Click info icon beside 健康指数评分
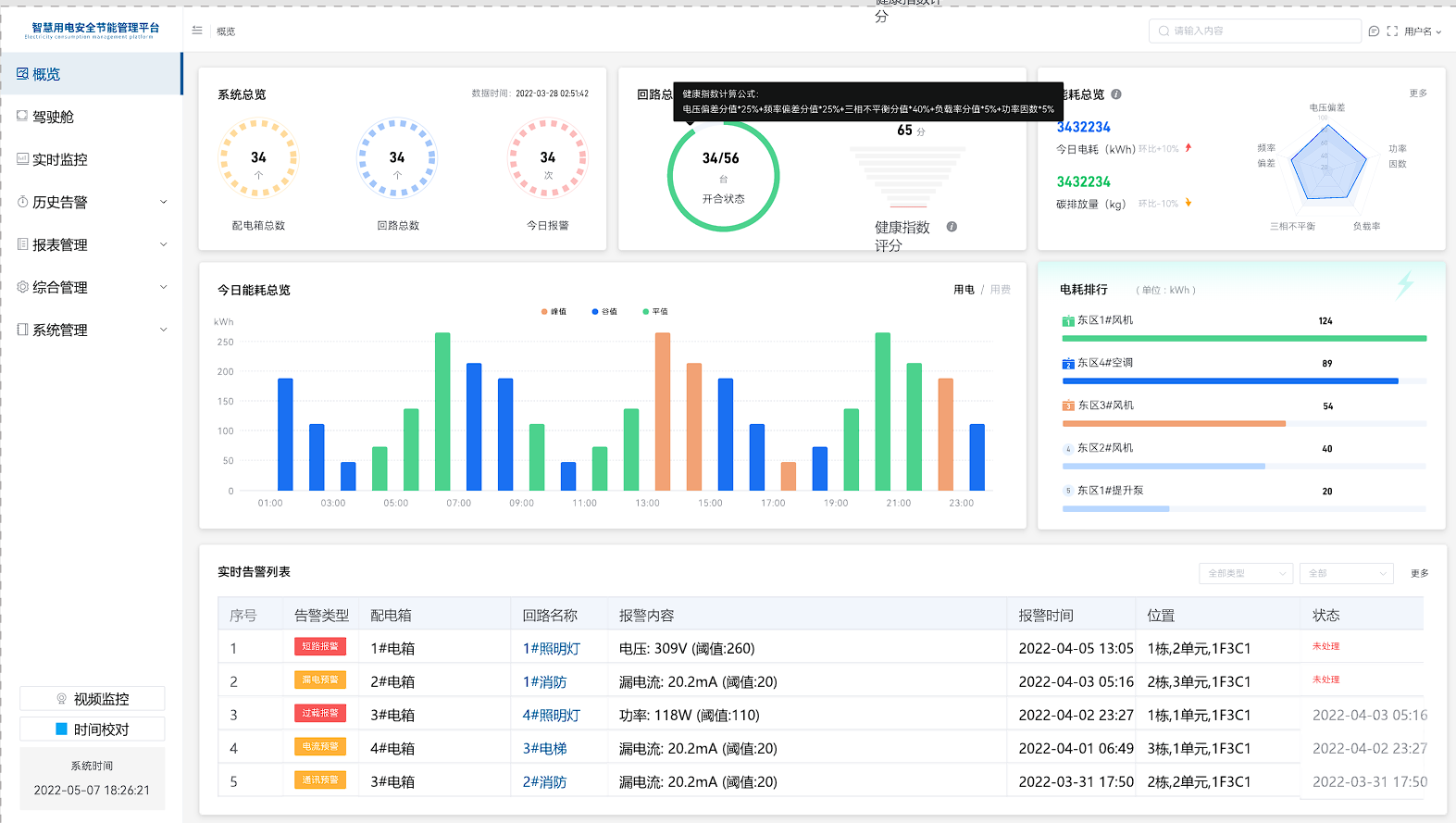 pos(952,227)
